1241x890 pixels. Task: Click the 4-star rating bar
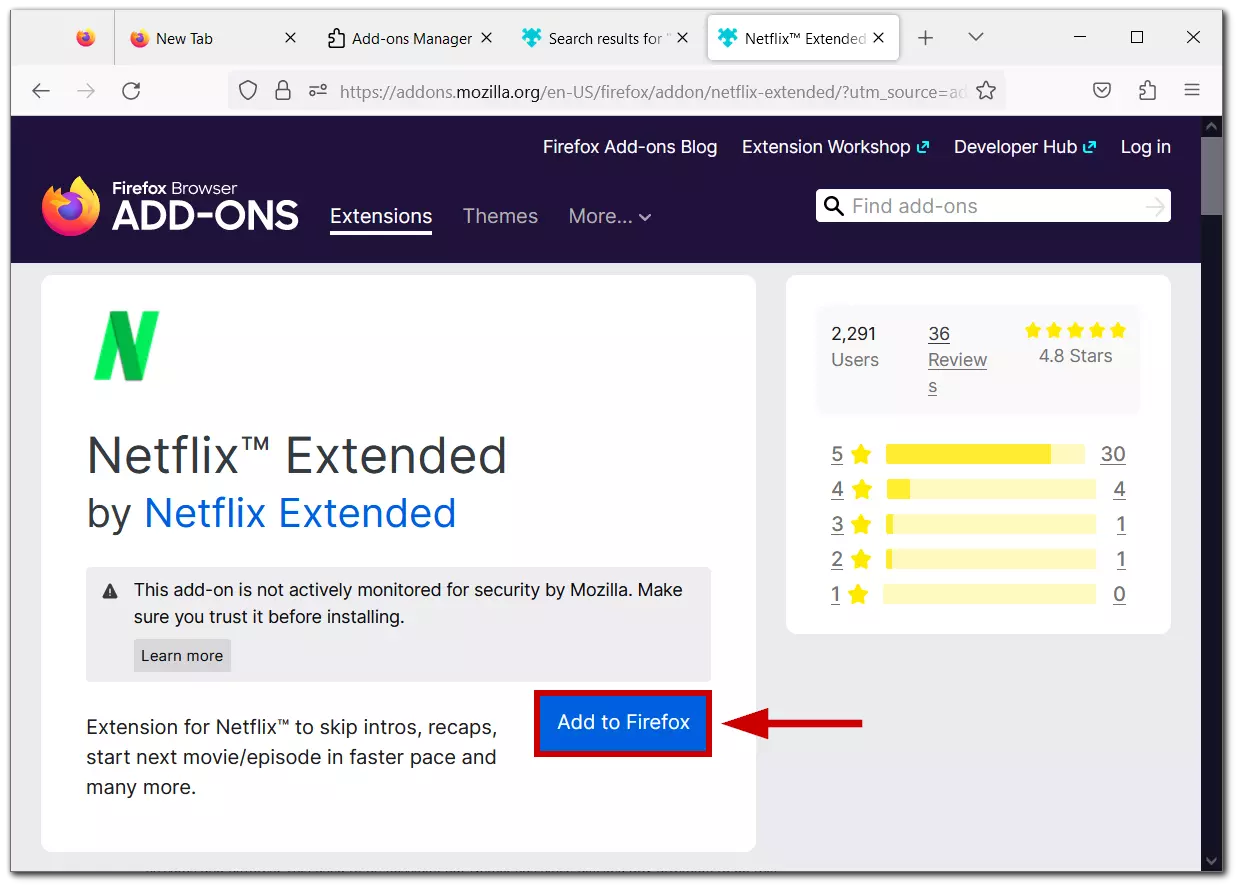tap(991, 489)
